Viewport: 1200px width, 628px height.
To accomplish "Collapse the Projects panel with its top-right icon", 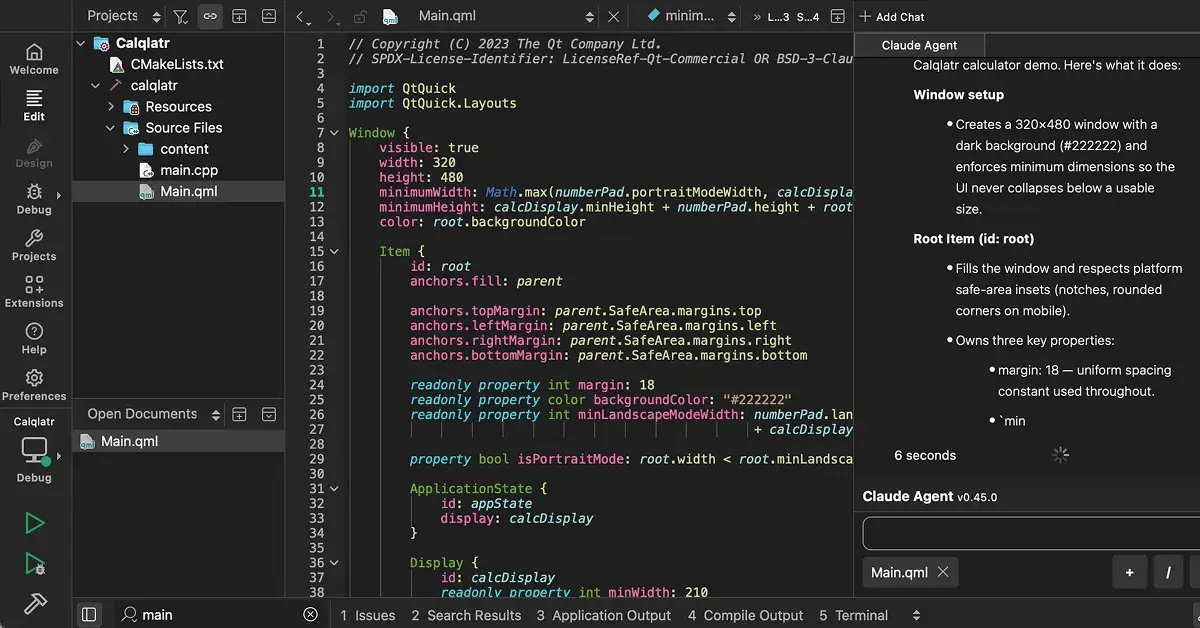I will click(269, 16).
